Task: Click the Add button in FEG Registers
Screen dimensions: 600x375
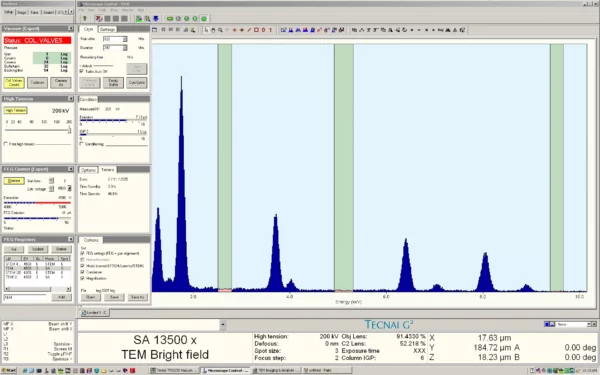Action: click(x=61, y=297)
